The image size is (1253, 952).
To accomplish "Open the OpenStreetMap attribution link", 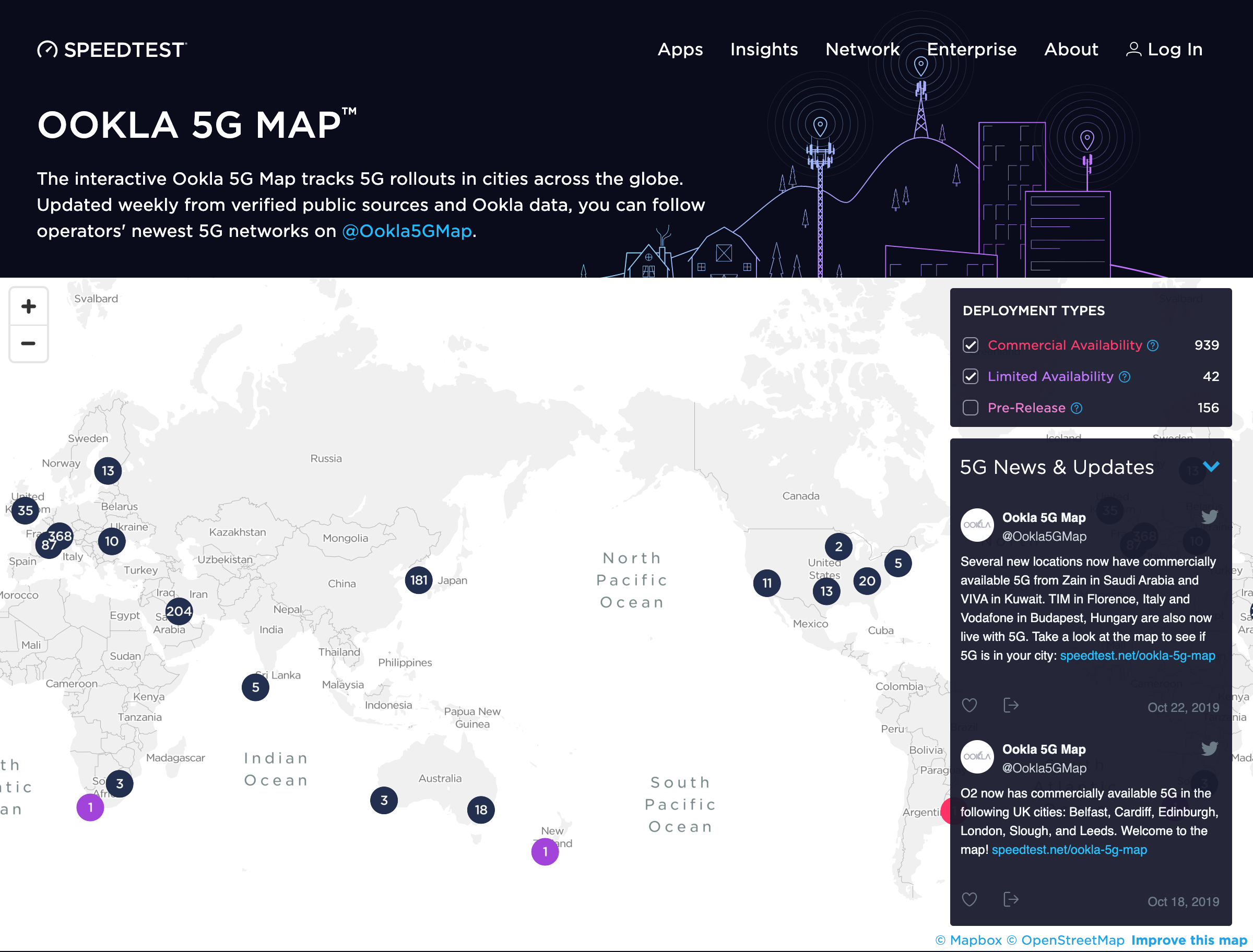I will (1066, 940).
